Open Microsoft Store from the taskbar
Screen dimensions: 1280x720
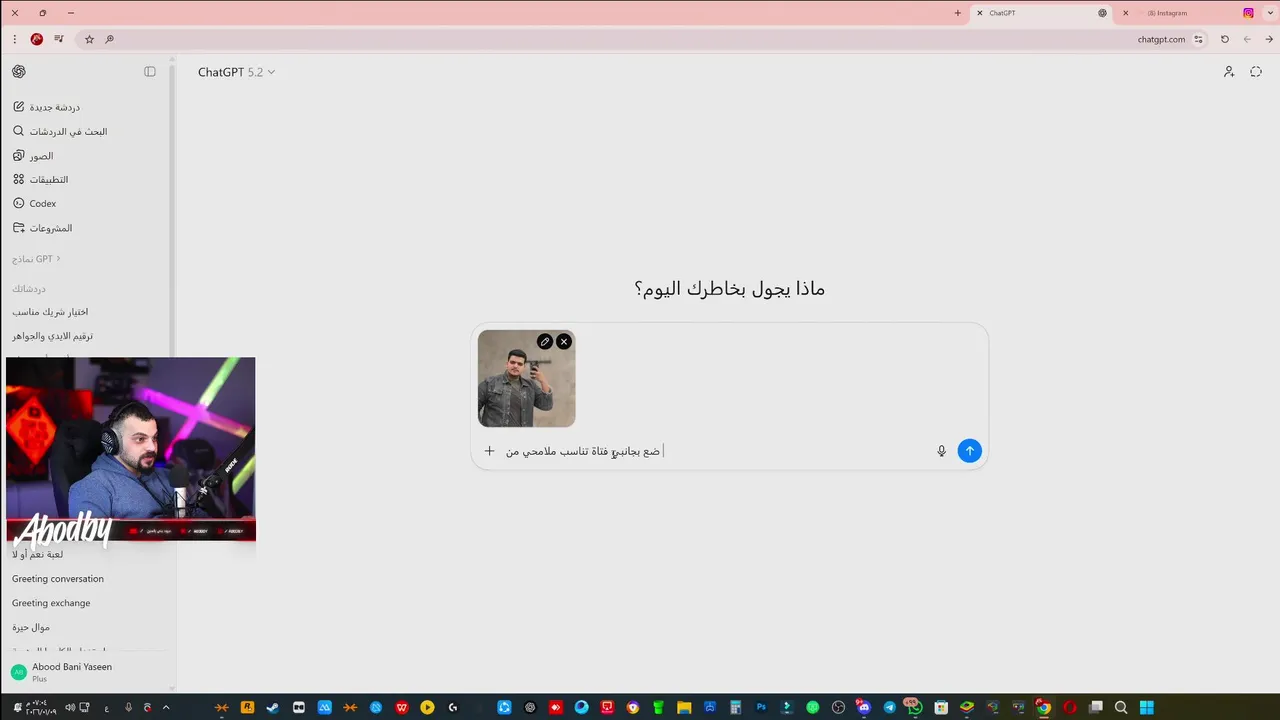[941, 707]
